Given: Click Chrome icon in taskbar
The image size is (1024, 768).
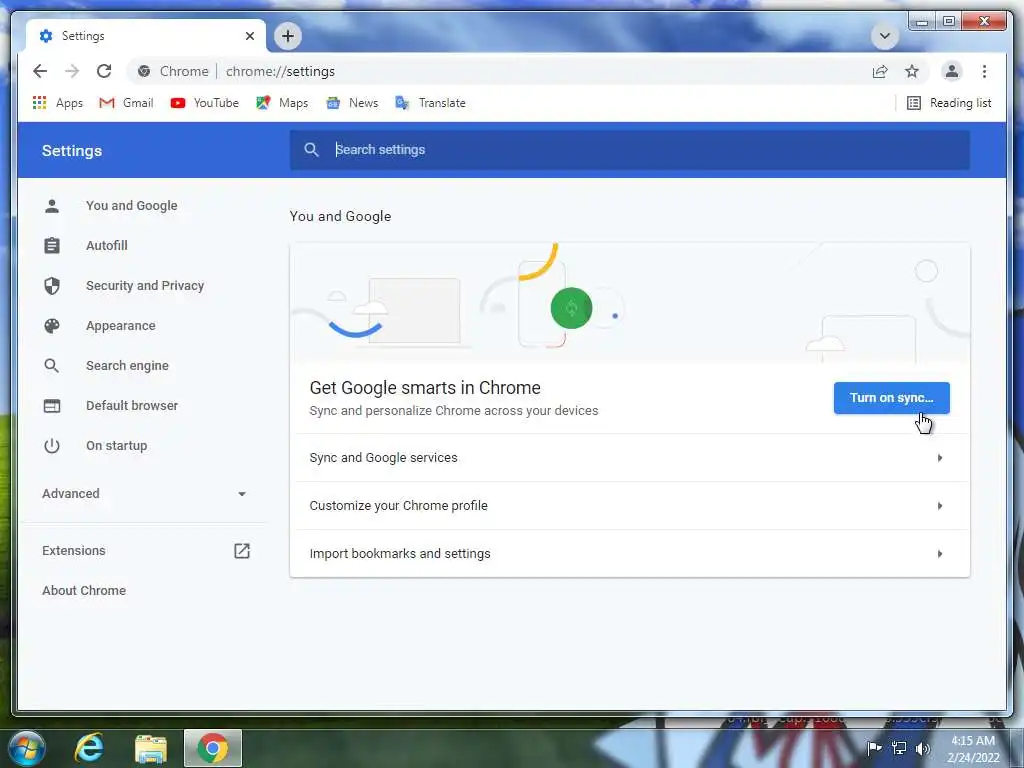Looking at the screenshot, I should tap(213, 748).
